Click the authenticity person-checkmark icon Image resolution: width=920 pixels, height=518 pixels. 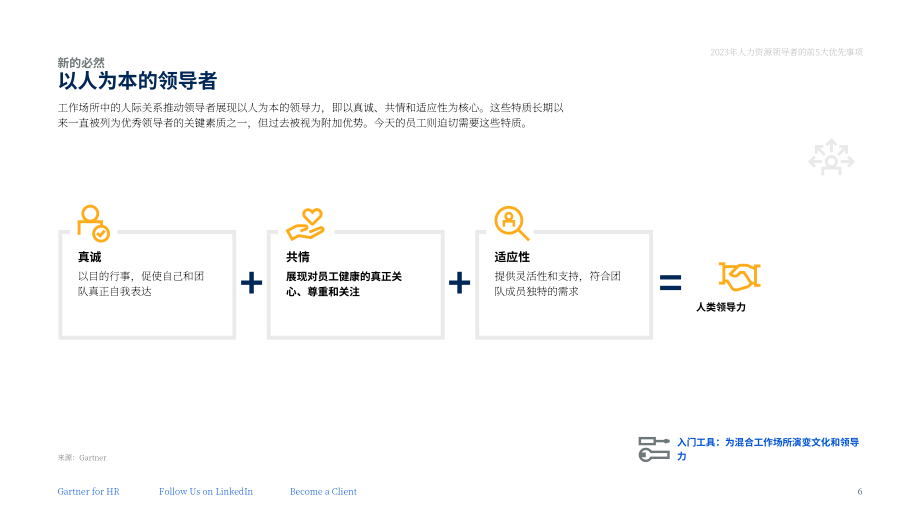point(94,224)
